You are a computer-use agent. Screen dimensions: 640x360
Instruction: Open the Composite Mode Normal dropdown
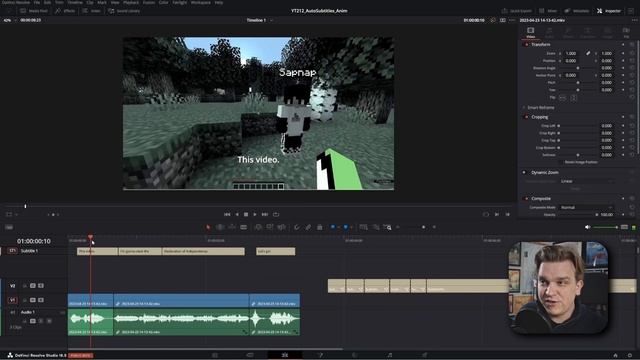[587, 207]
